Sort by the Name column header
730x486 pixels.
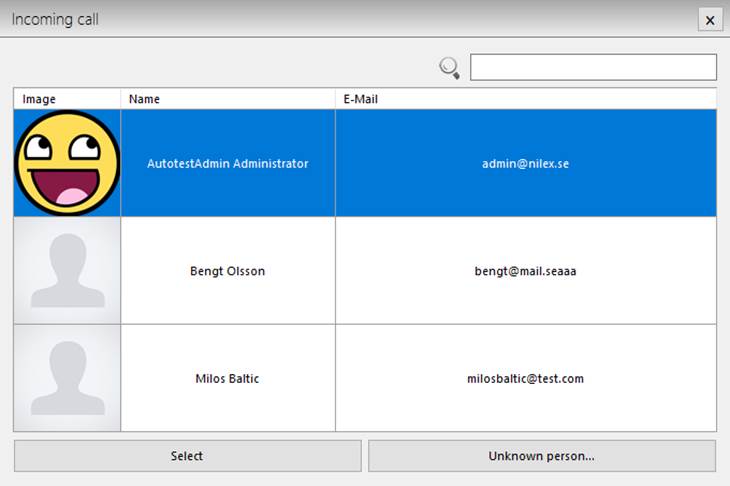click(x=227, y=99)
